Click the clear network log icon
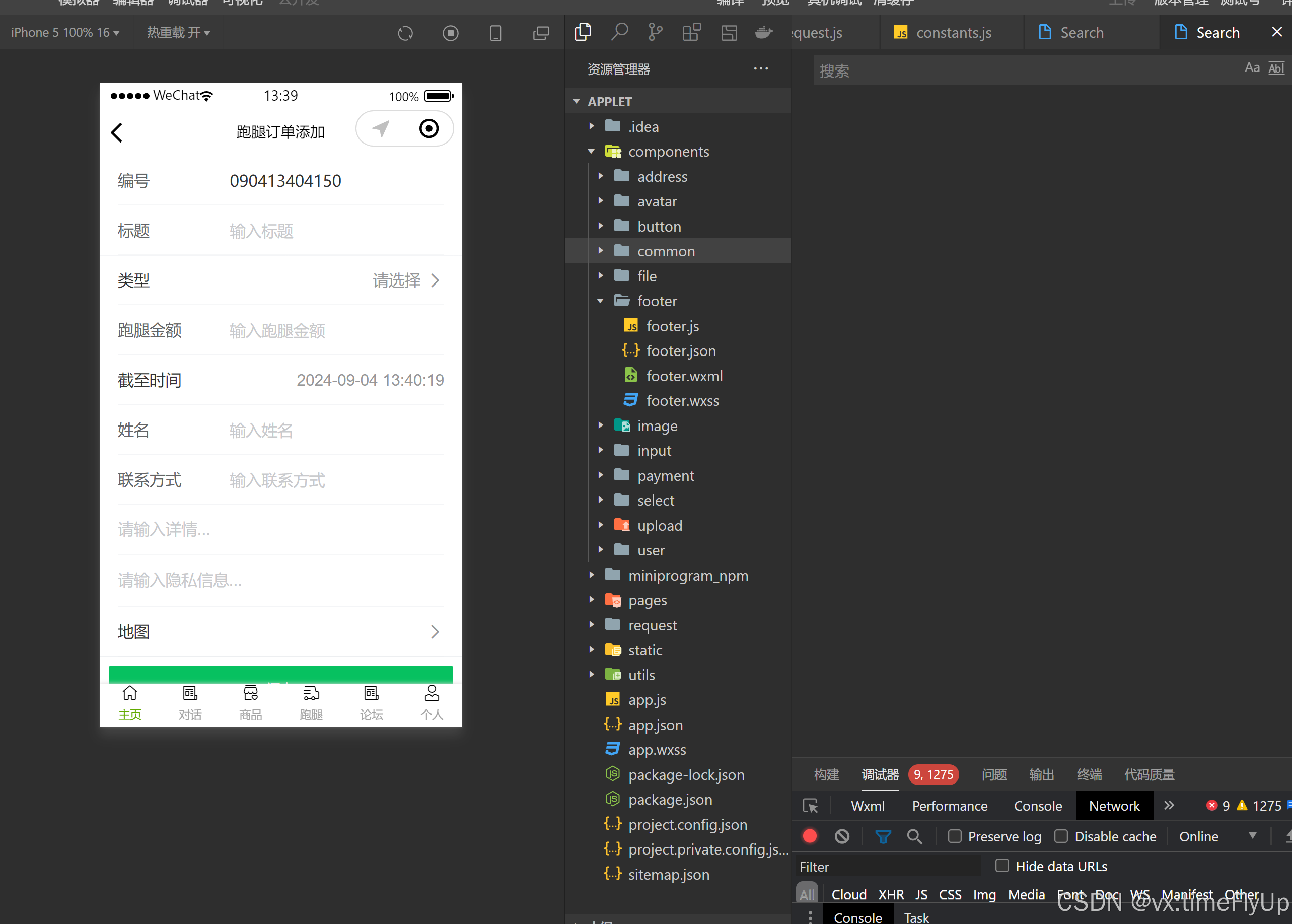The image size is (1292, 924). 842,836
